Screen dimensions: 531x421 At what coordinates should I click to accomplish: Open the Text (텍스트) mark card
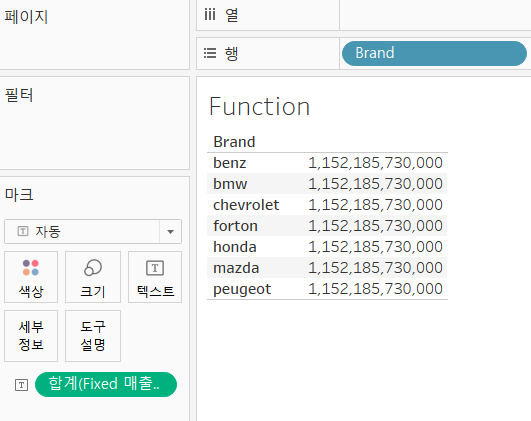tap(155, 277)
